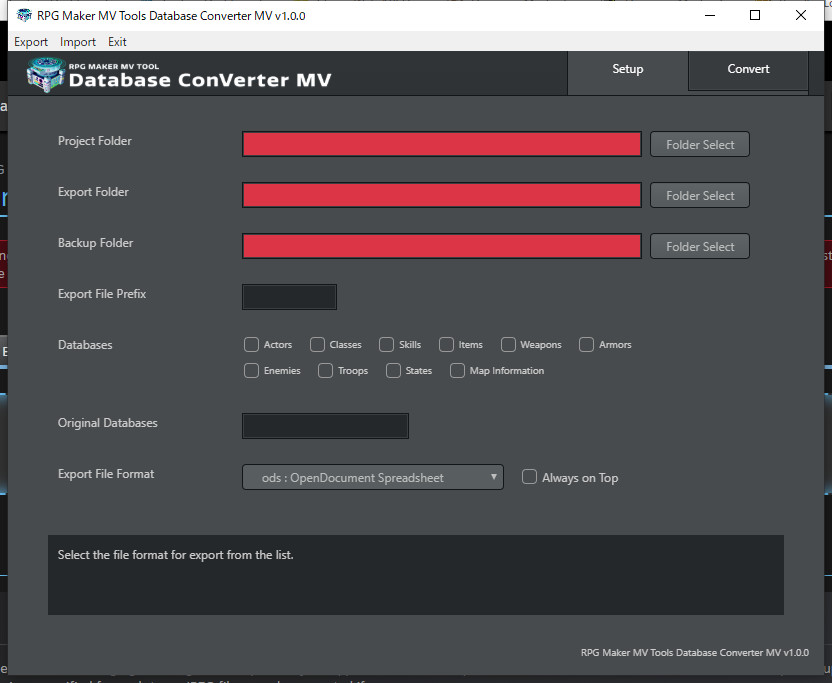The height and width of the screenshot is (683, 832).
Task: Click Folder Select for Backup Folder
Action: click(x=699, y=246)
